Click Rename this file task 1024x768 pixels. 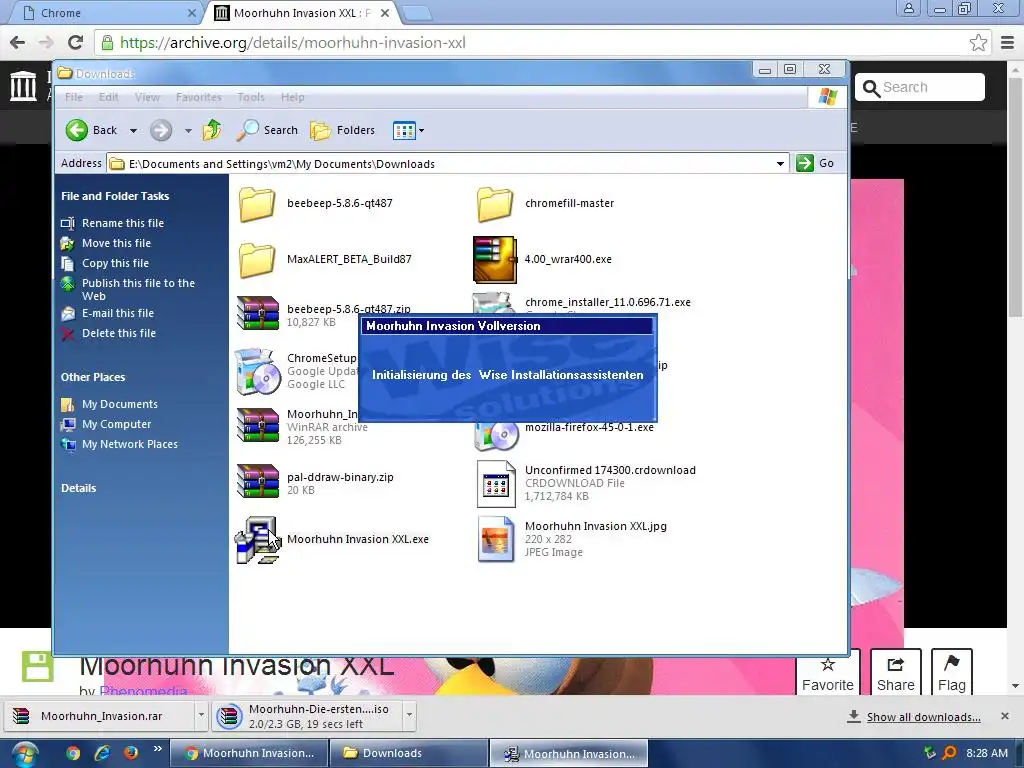123,223
